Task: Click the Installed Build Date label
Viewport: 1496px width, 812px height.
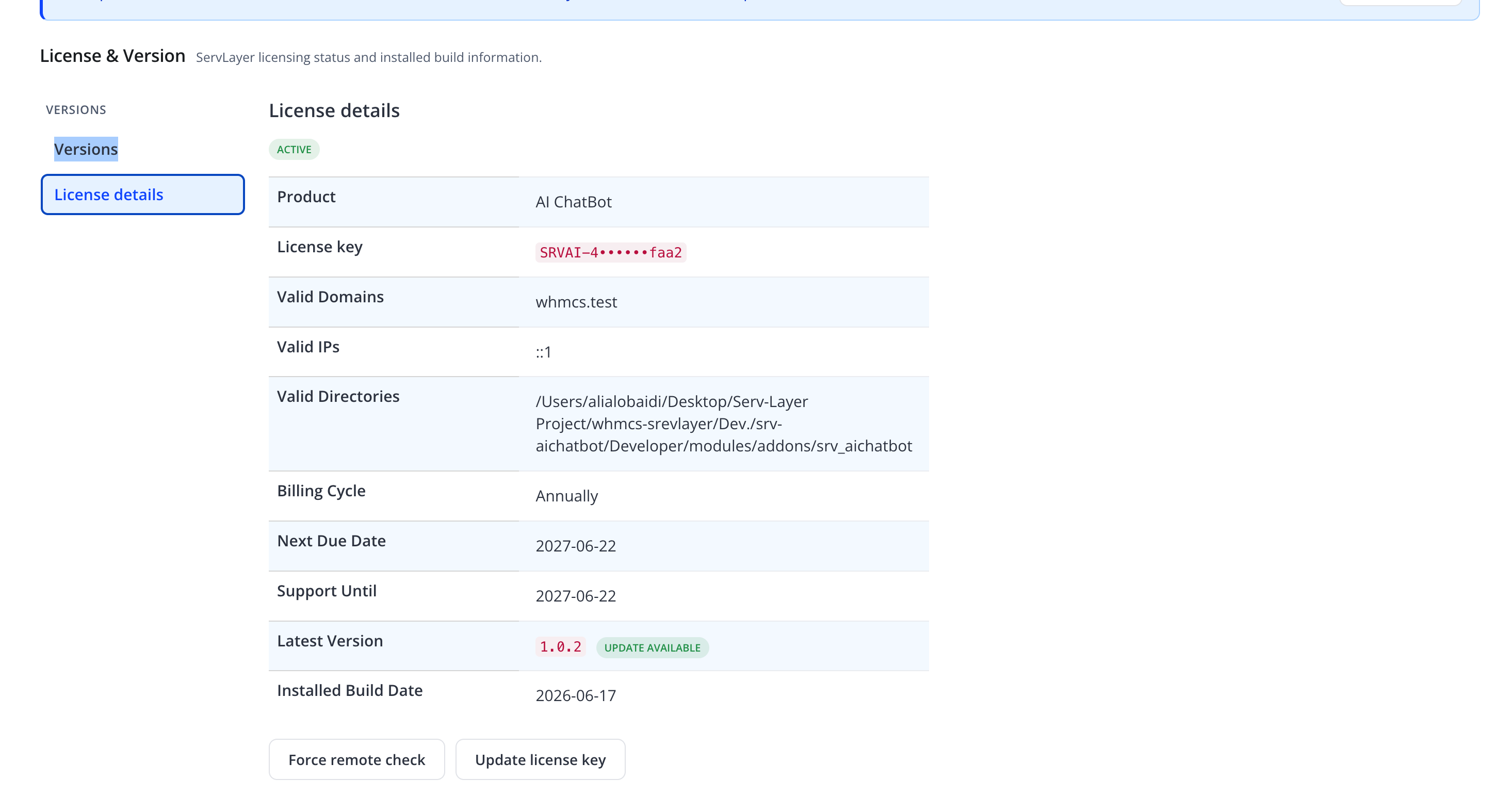Action: point(350,690)
